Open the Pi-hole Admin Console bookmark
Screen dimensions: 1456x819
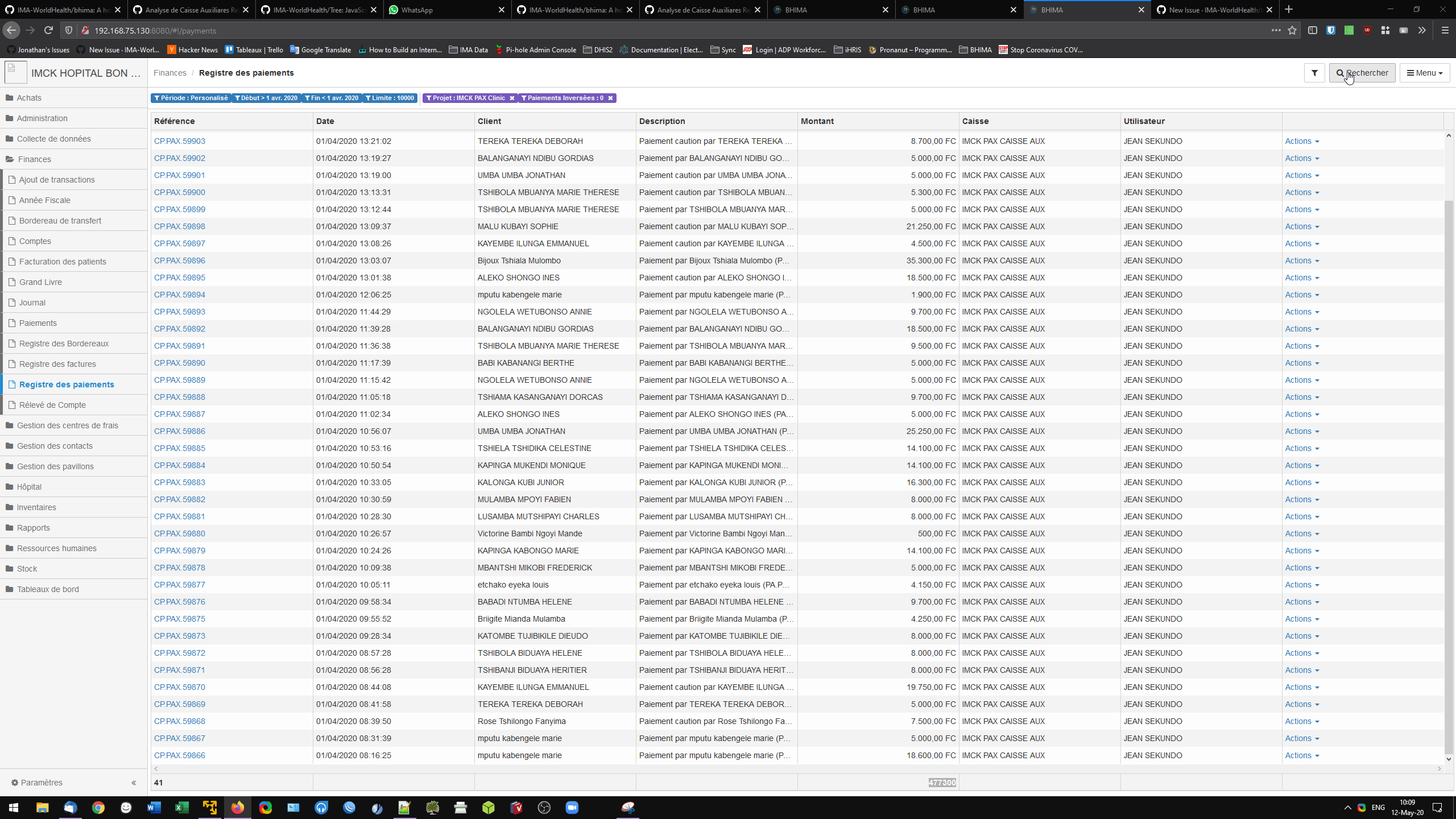pos(535,49)
